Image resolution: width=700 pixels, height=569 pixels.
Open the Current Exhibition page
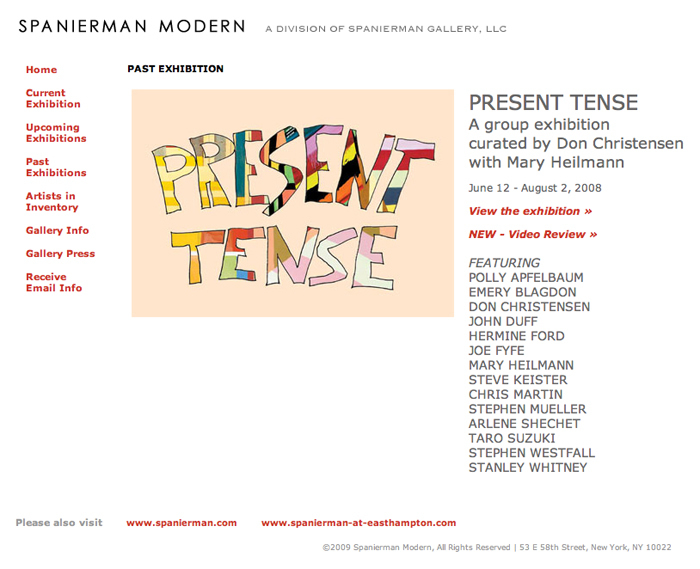53,99
